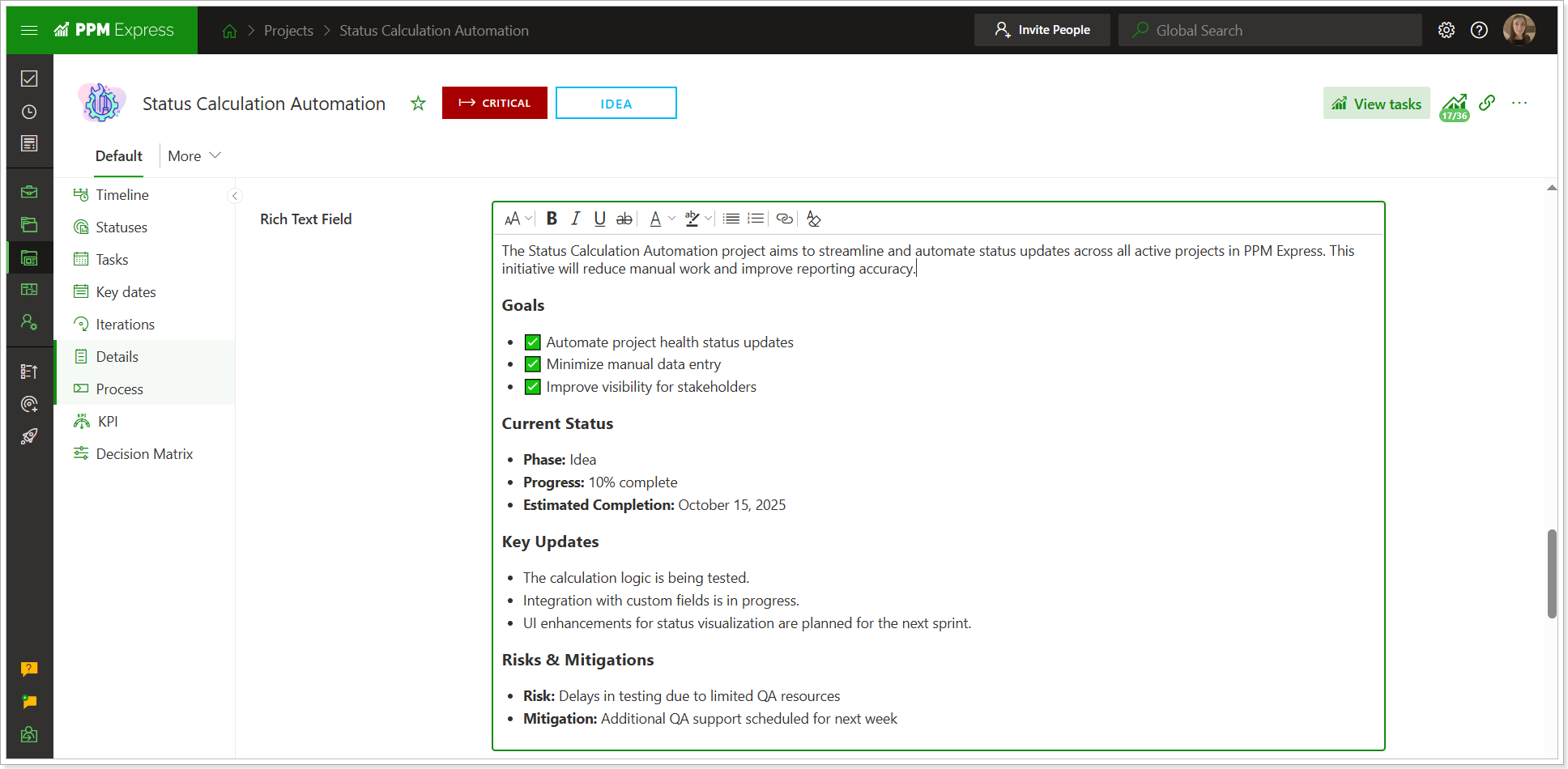Toggle Minimize manual data entry checkbox
Screen dimensions: 1568x769
point(532,364)
